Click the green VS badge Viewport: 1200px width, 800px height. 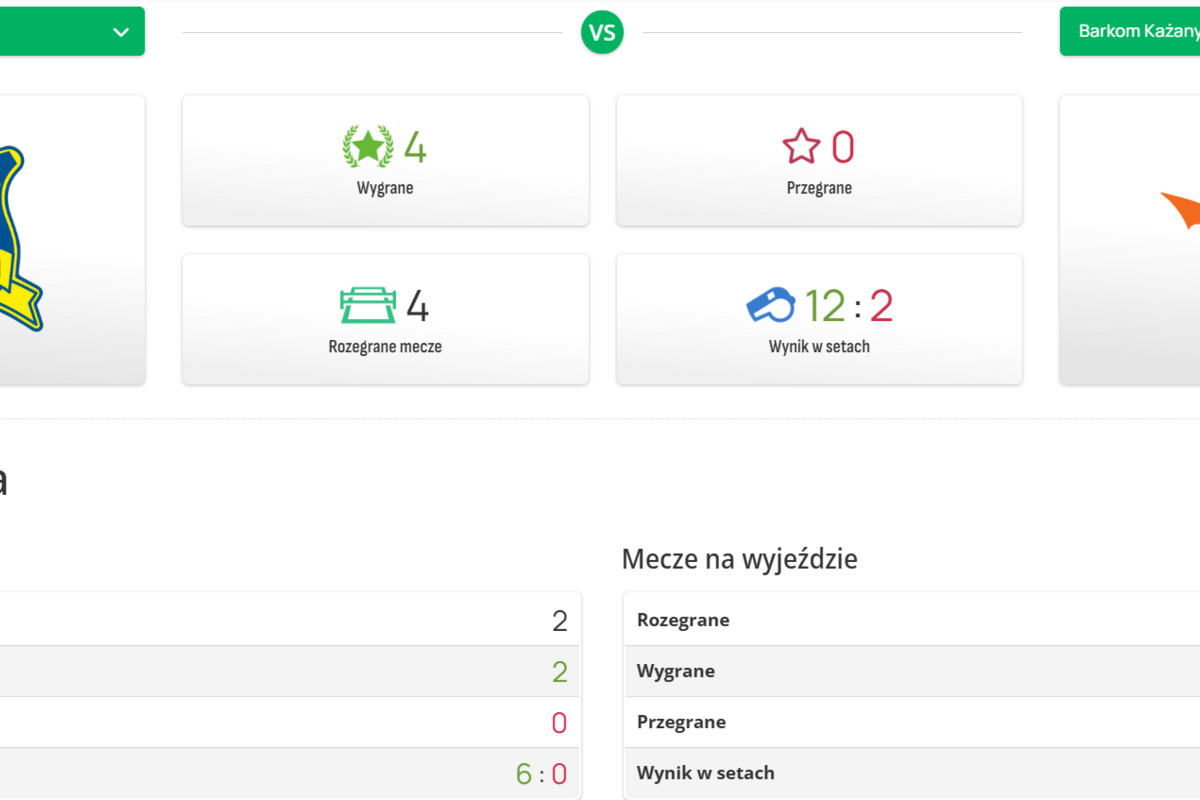602,32
